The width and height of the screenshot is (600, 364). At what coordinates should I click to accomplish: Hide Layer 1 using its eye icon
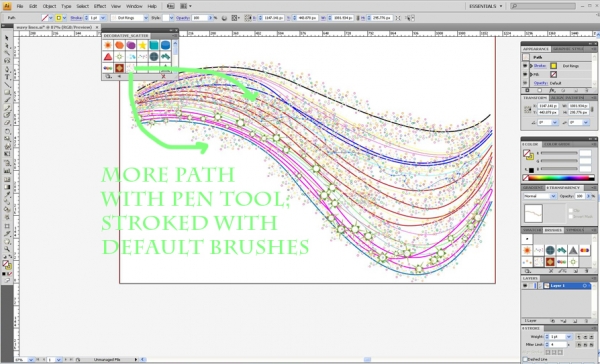[525, 286]
